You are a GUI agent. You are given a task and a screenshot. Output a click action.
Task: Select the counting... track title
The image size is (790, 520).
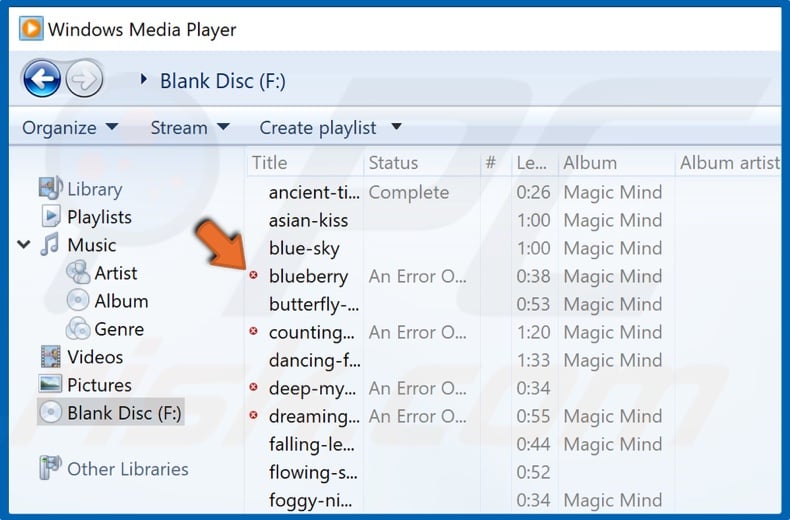[x=312, y=333]
